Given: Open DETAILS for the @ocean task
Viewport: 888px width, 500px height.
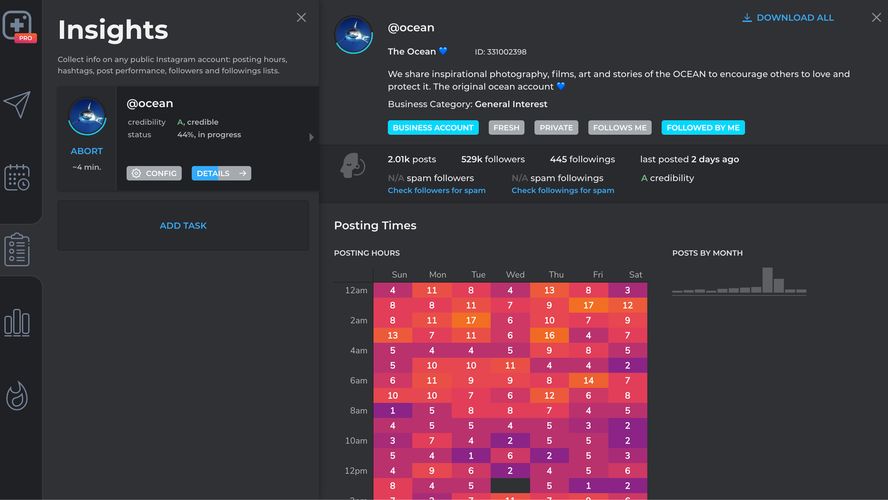Looking at the screenshot, I should [x=221, y=173].
